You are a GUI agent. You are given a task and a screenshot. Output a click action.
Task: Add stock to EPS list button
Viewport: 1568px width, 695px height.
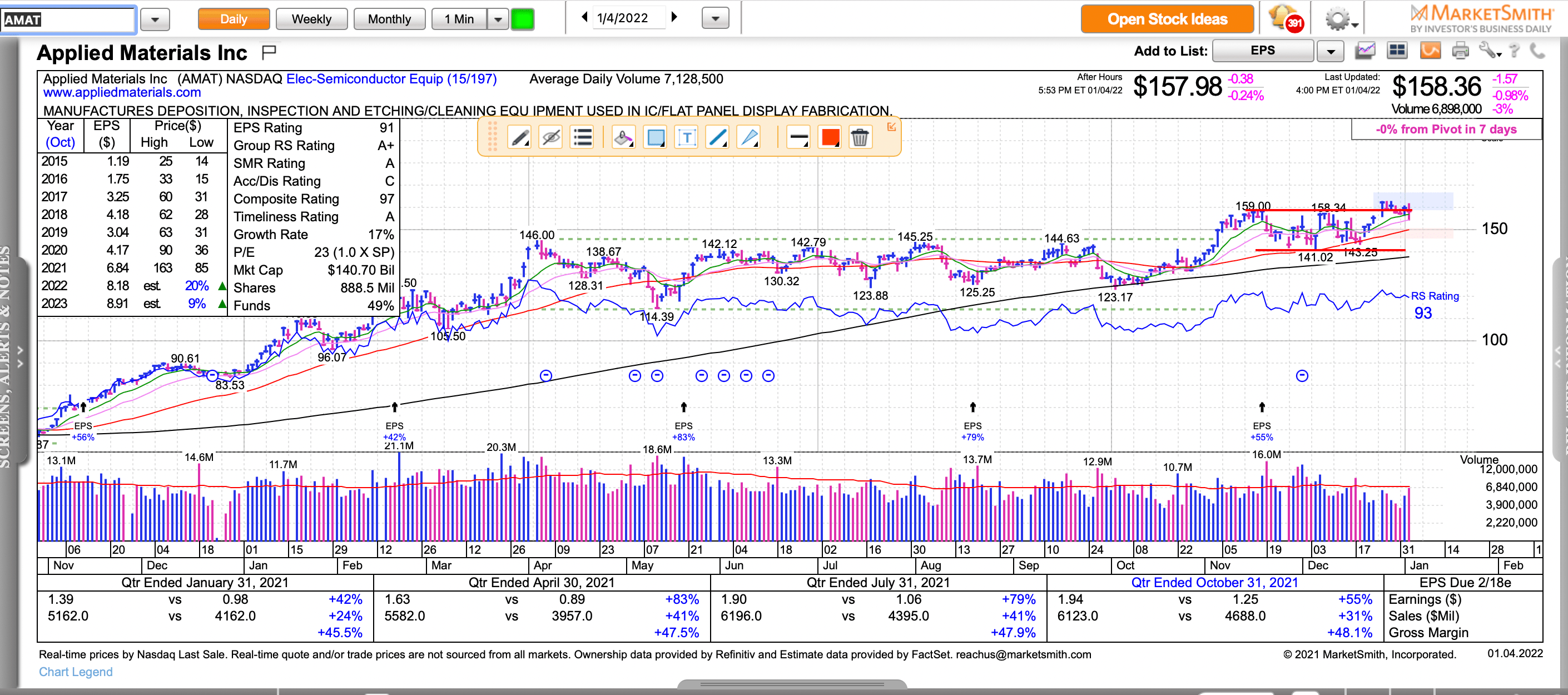click(x=1262, y=51)
